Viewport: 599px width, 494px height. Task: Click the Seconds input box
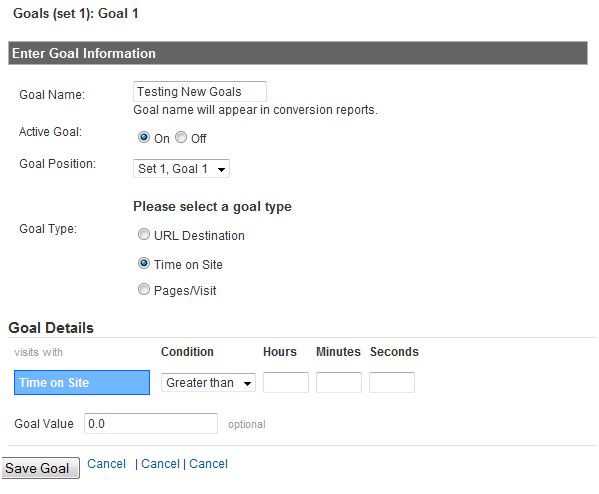click(x=392, y=382)
